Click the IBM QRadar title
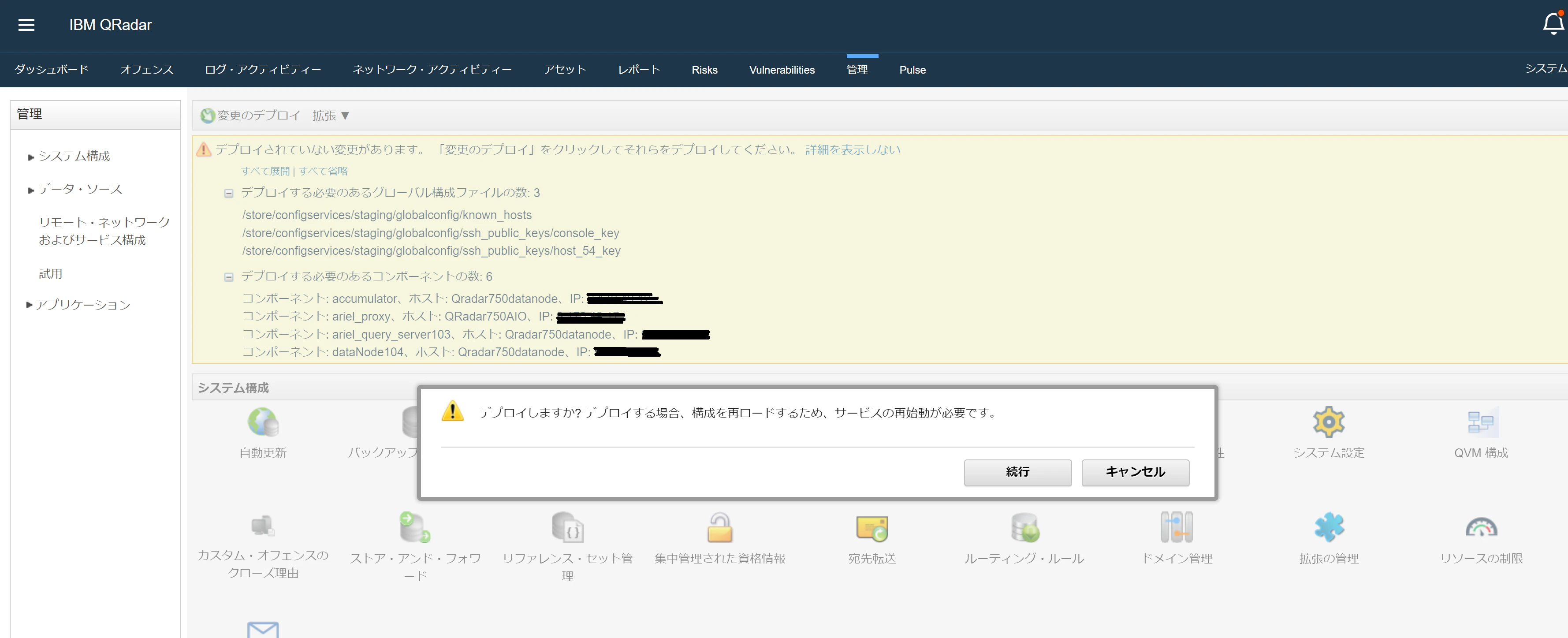The height and width of the screenshot is (638, 1568). (110, 24)
